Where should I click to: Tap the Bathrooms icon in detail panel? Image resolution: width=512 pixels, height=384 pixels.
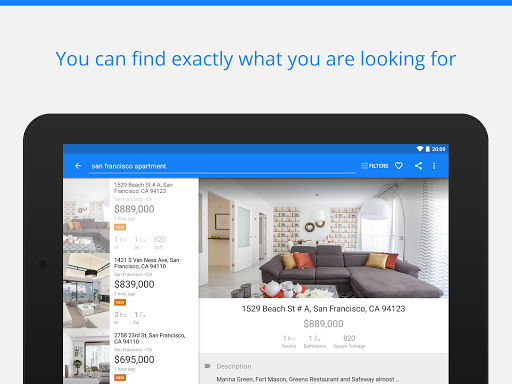(x=317, y=338)
